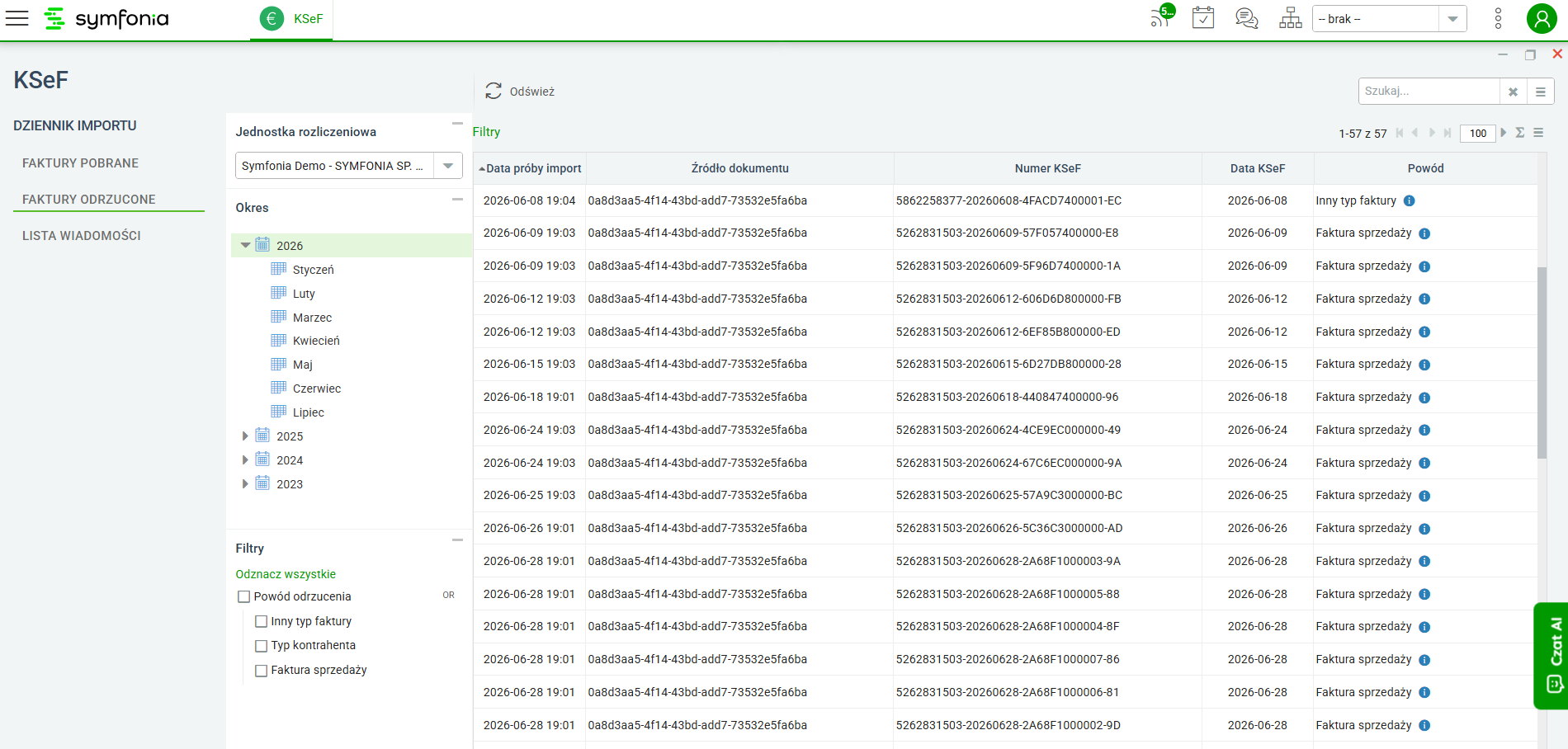Open notifications feed icon with badge
Viewport: 1568px width, 749px height.
tap(1162, 16)
